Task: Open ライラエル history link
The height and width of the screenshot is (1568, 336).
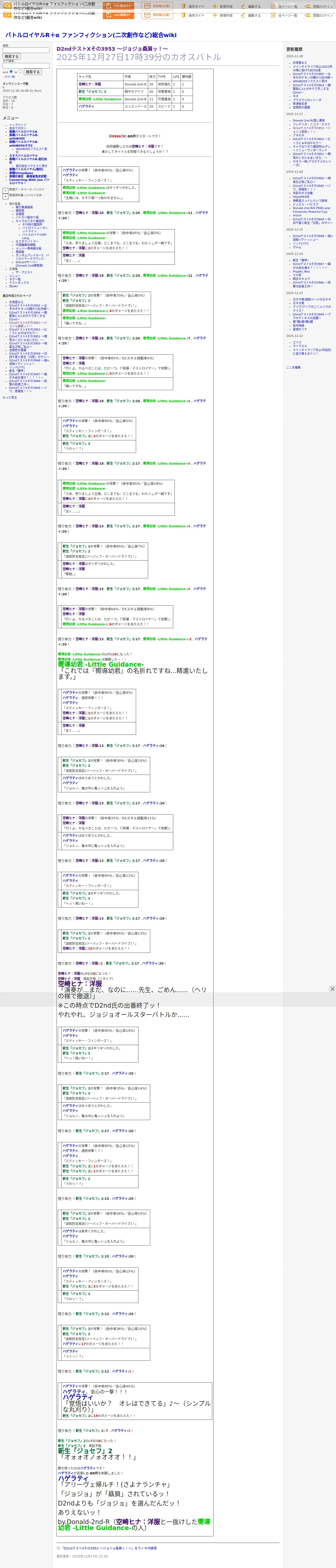Action: 300,346
